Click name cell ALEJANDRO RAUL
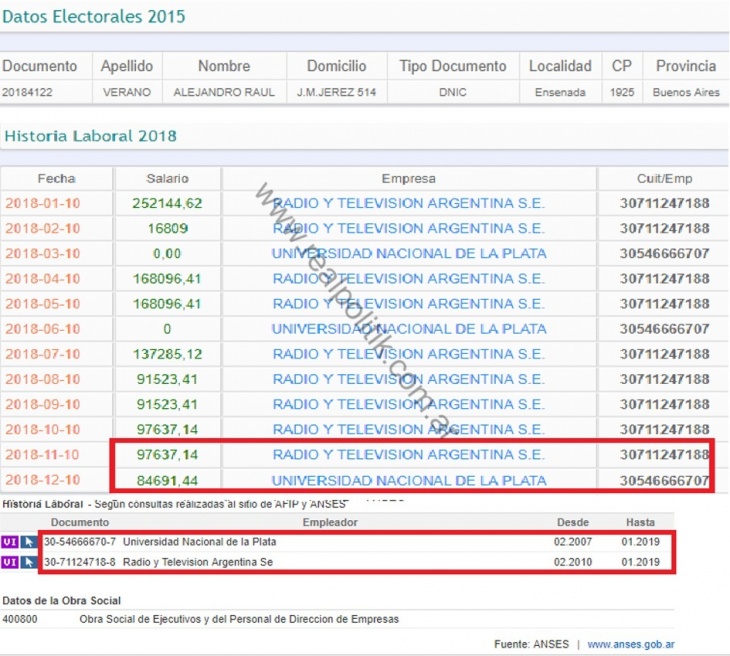The image size is (730, 656). (224, 92)
